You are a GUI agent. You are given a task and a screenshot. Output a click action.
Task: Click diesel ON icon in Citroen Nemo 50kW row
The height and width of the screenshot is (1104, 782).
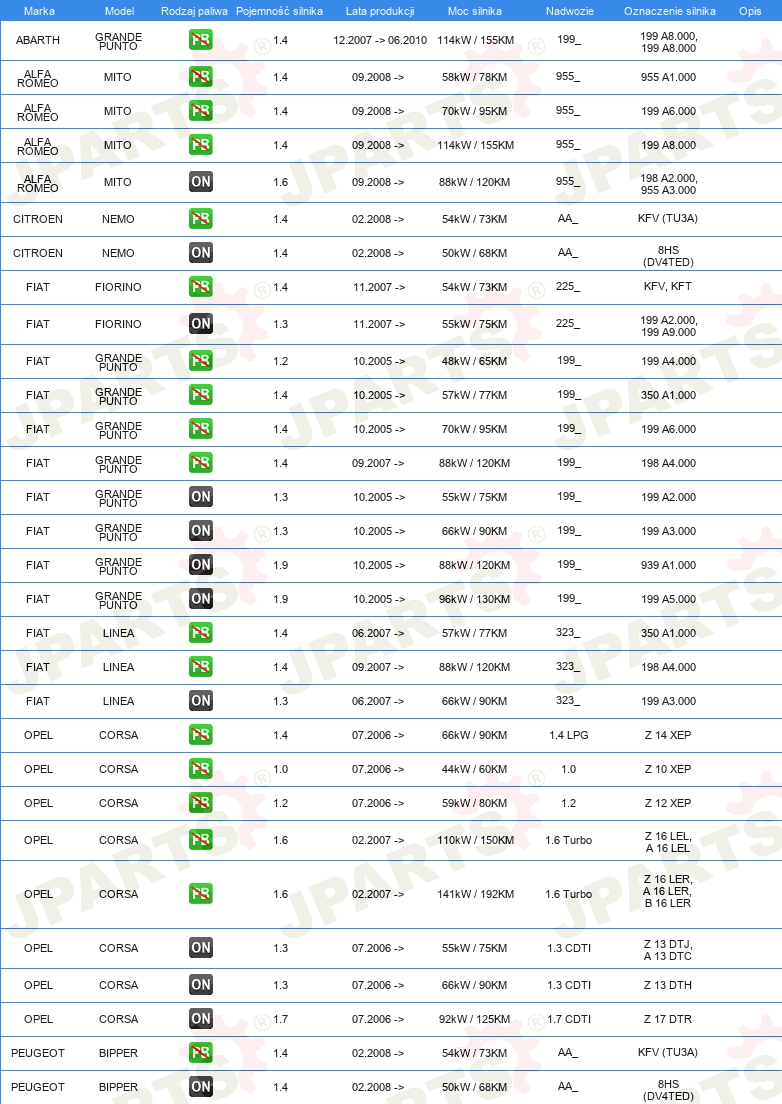(x=201, y=253)
